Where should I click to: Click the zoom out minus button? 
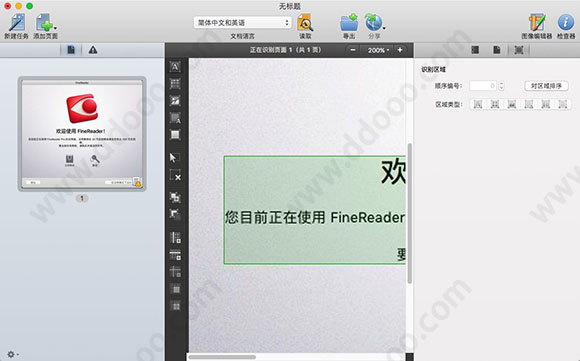353,50
